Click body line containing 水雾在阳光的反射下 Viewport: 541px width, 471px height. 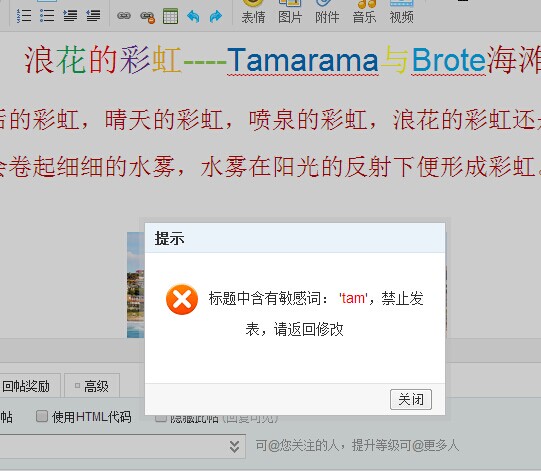pyautogui.click(x=270, y=167)
